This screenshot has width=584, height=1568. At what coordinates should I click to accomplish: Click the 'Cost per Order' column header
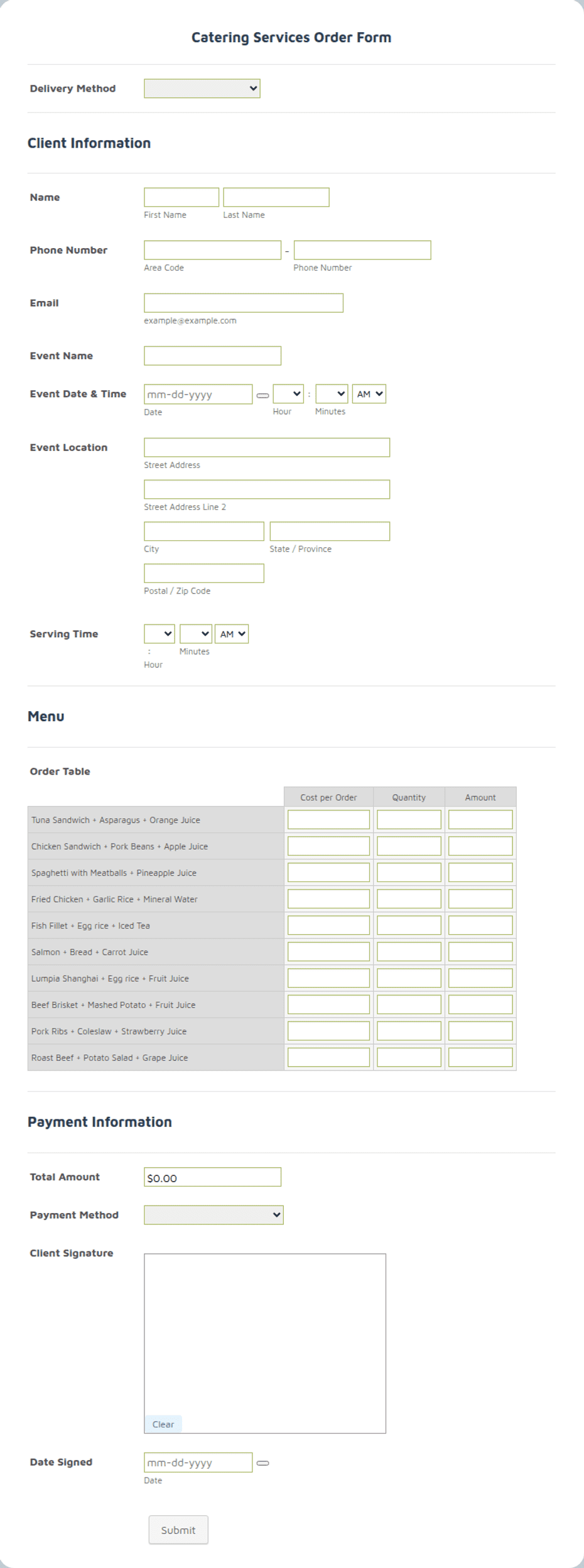[328, 797]
